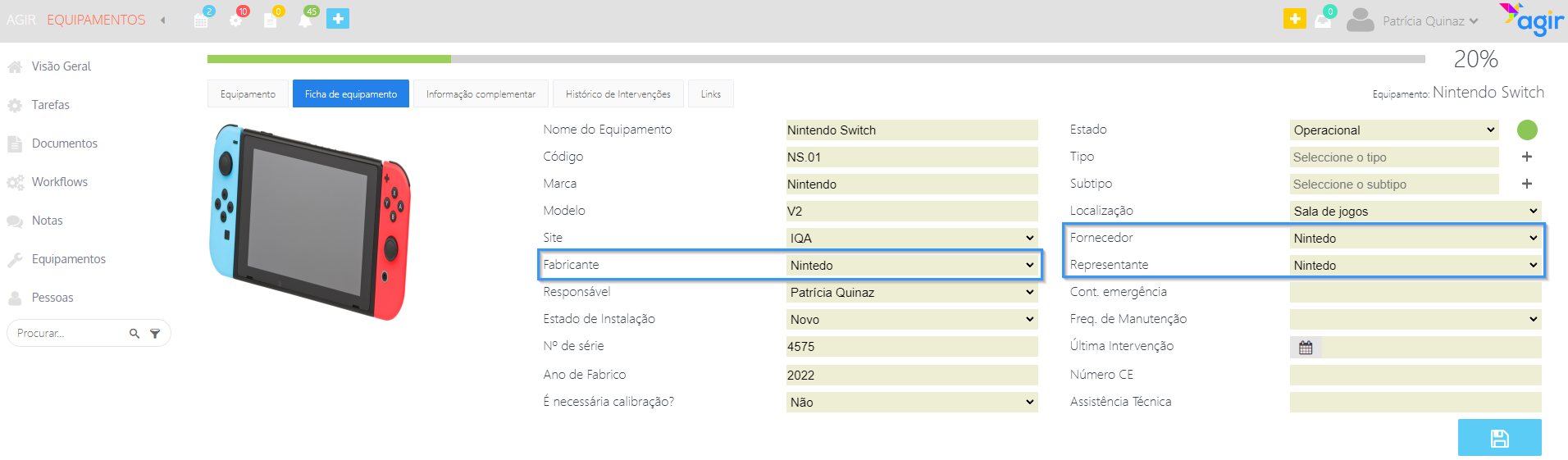Switch to the Equipamento tab
The width and height of the screenshot is (1568, 460).
[x=248, y=94]
